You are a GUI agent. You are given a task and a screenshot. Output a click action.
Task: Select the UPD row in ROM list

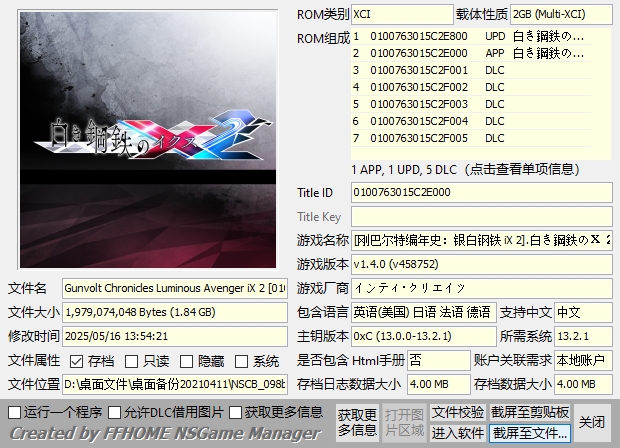480,36
